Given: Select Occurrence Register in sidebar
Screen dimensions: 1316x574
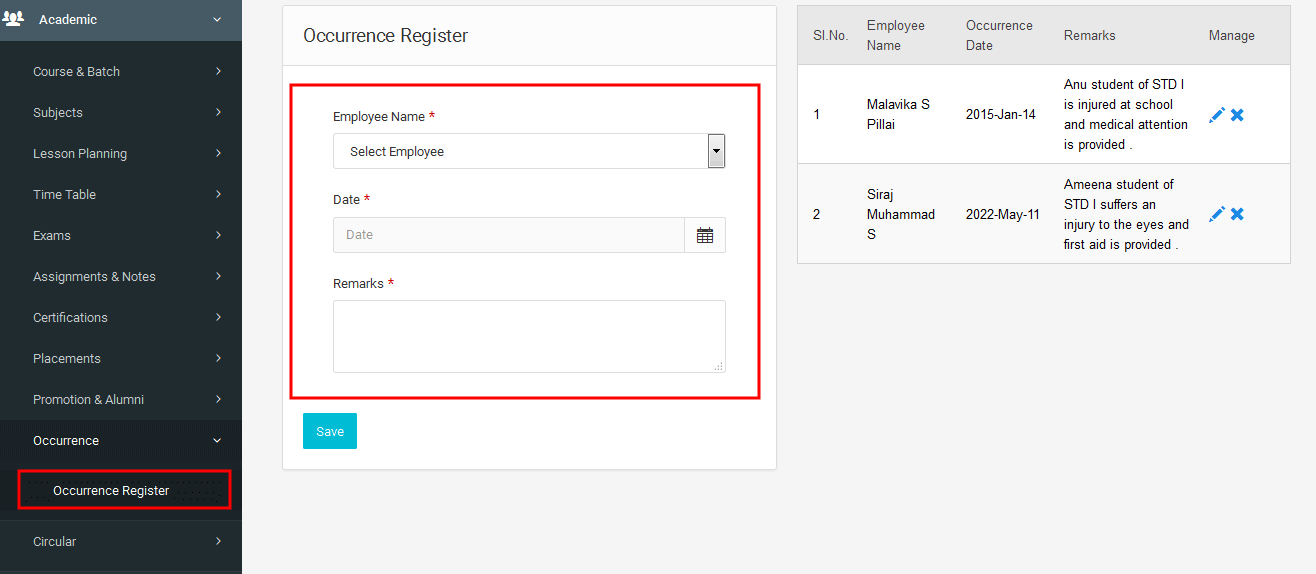Looking at the screenshot, I should tap(111, 490).
